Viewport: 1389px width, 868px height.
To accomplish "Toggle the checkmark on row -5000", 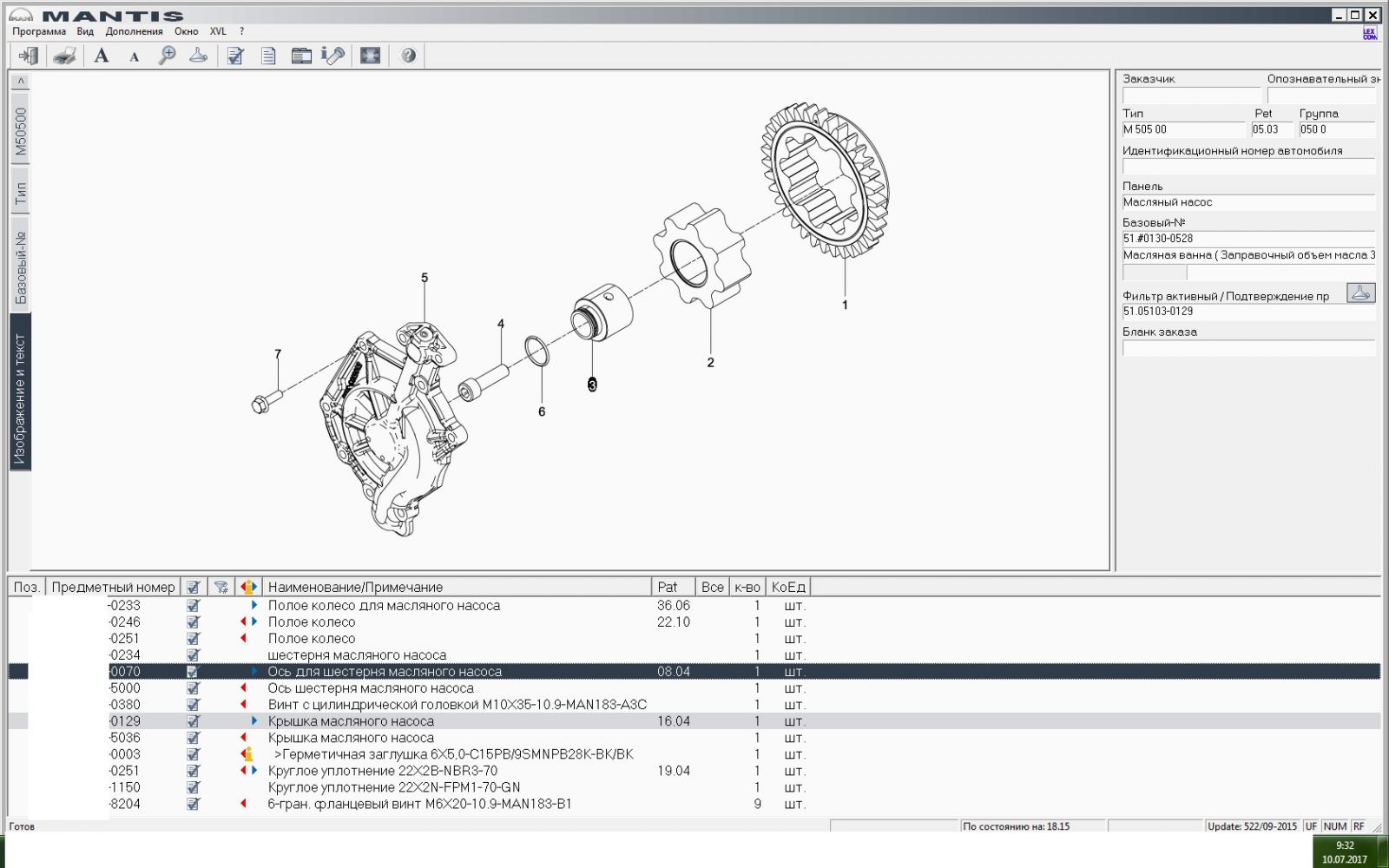I will pyautogui.click(x=193, y=688).
